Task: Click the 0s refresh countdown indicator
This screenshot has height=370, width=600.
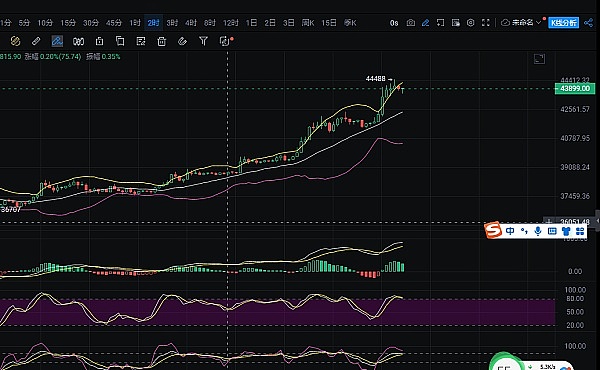Action: (x=394, y=23)
